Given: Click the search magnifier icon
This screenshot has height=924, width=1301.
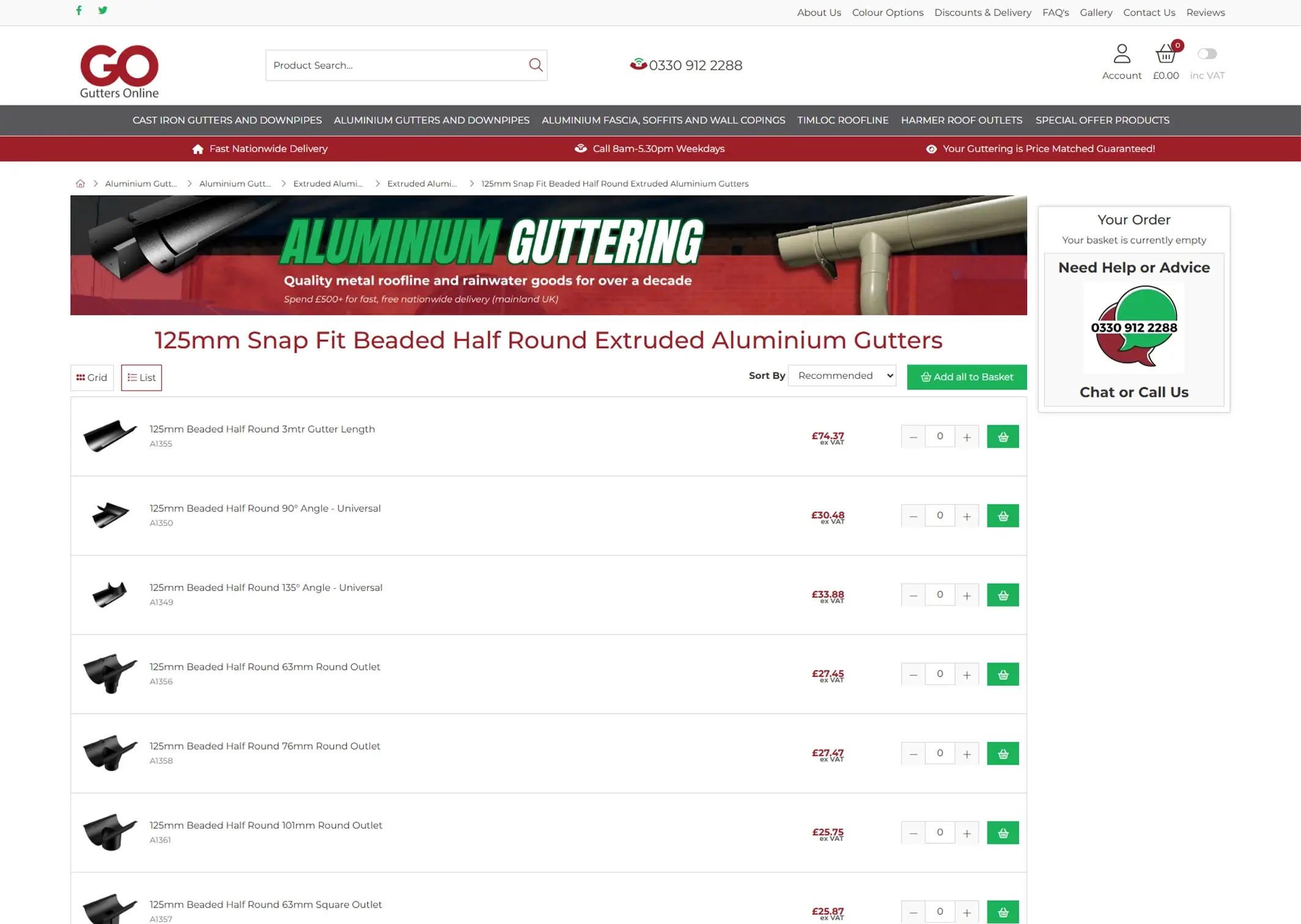Looking at the screenshot, I should point(536,65).
